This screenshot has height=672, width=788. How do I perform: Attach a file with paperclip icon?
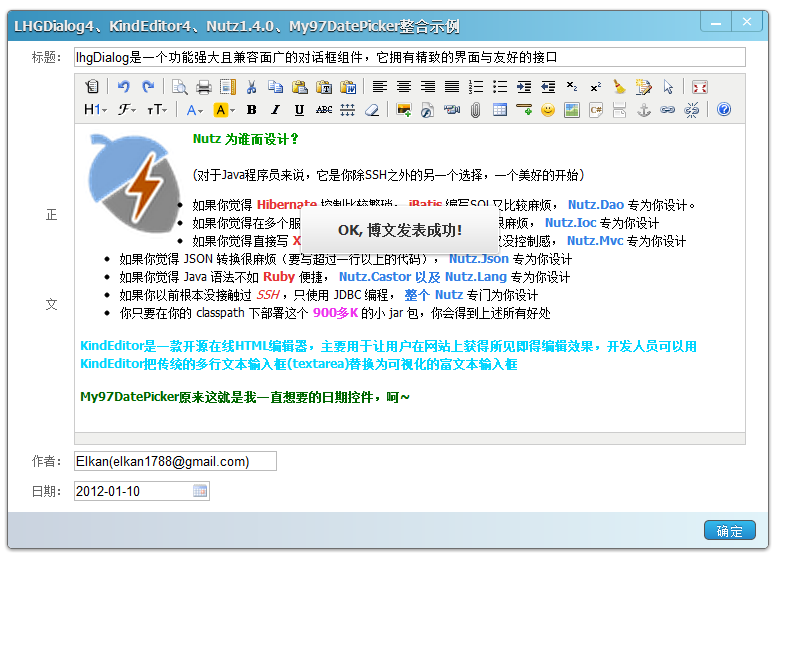click(x=475, y=110)
